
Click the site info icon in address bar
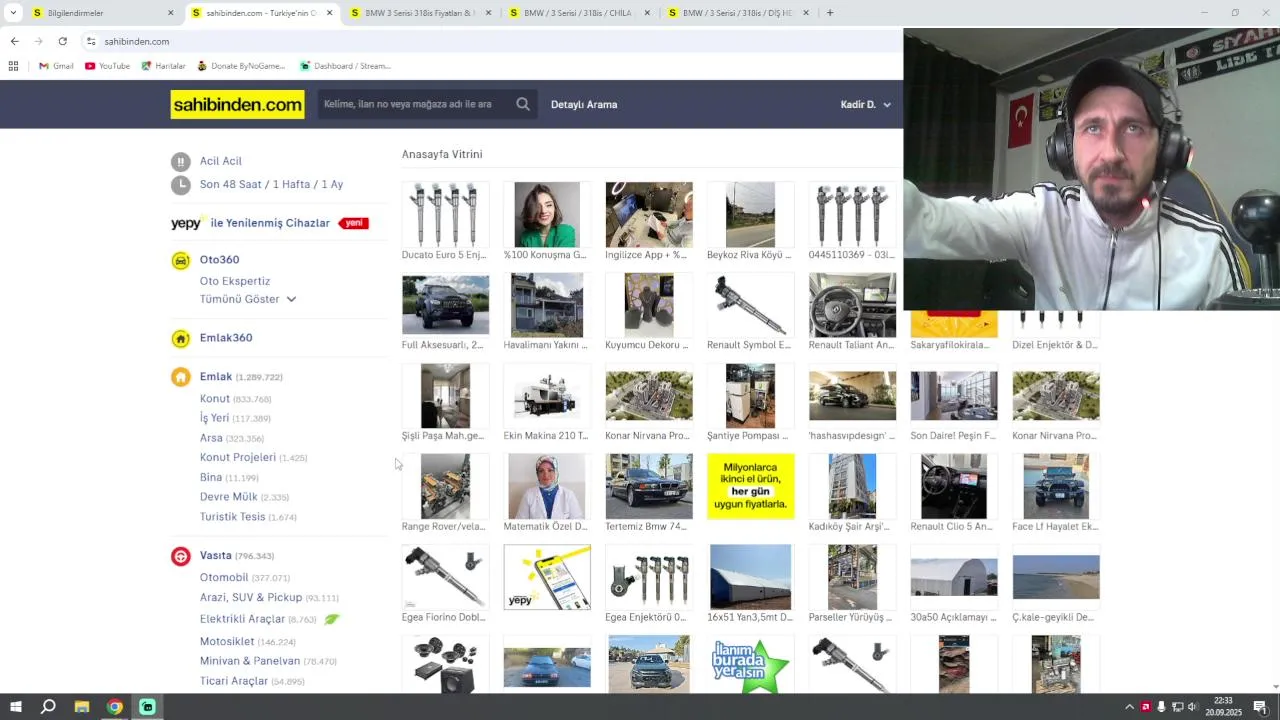coord(91,41)
